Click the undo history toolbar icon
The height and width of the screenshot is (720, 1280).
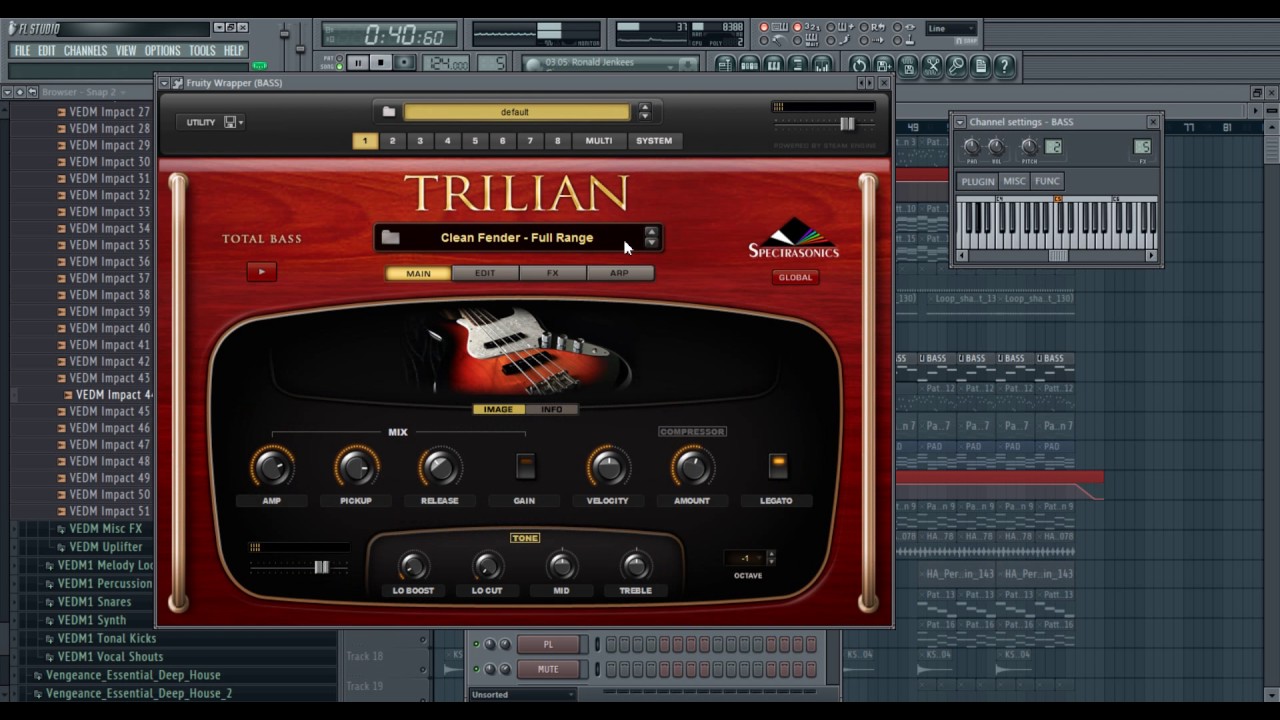(x=859, y=66)
